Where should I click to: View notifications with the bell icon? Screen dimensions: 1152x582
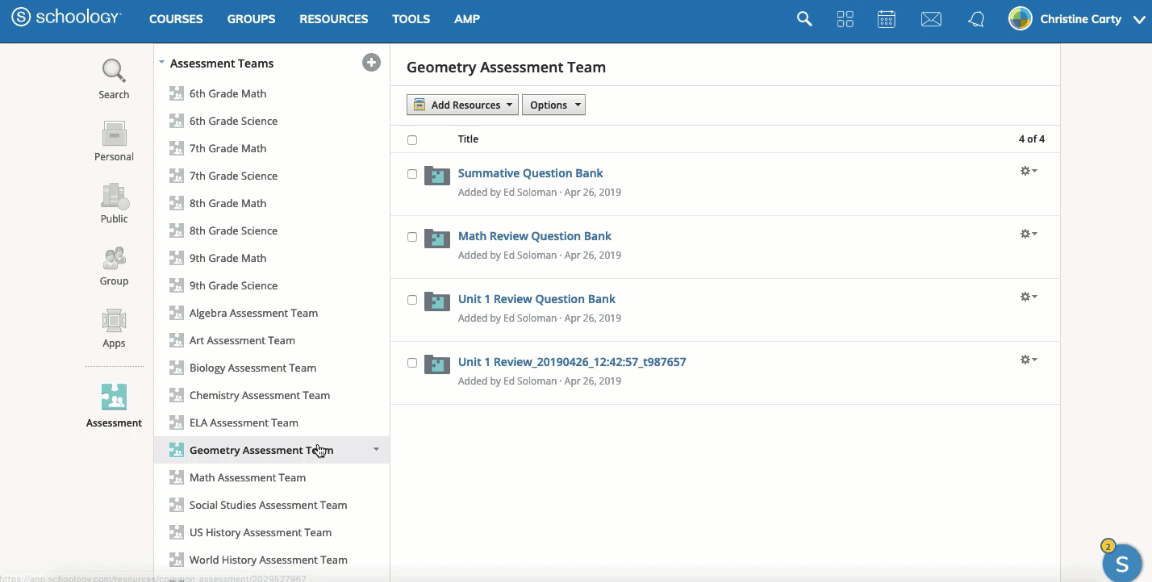point(976,18)
